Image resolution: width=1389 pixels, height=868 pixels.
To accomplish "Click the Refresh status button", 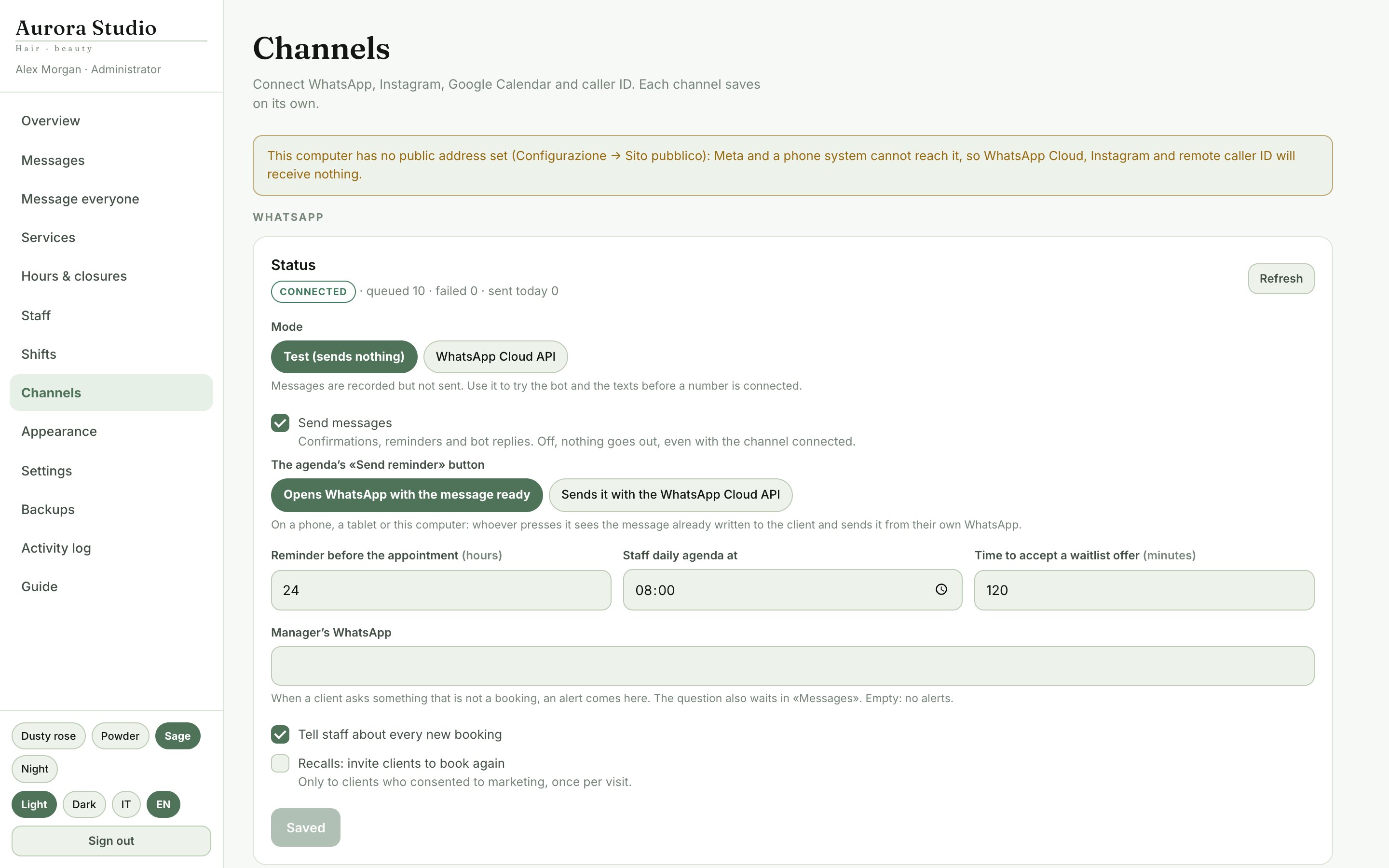I will pos(1280,278).
